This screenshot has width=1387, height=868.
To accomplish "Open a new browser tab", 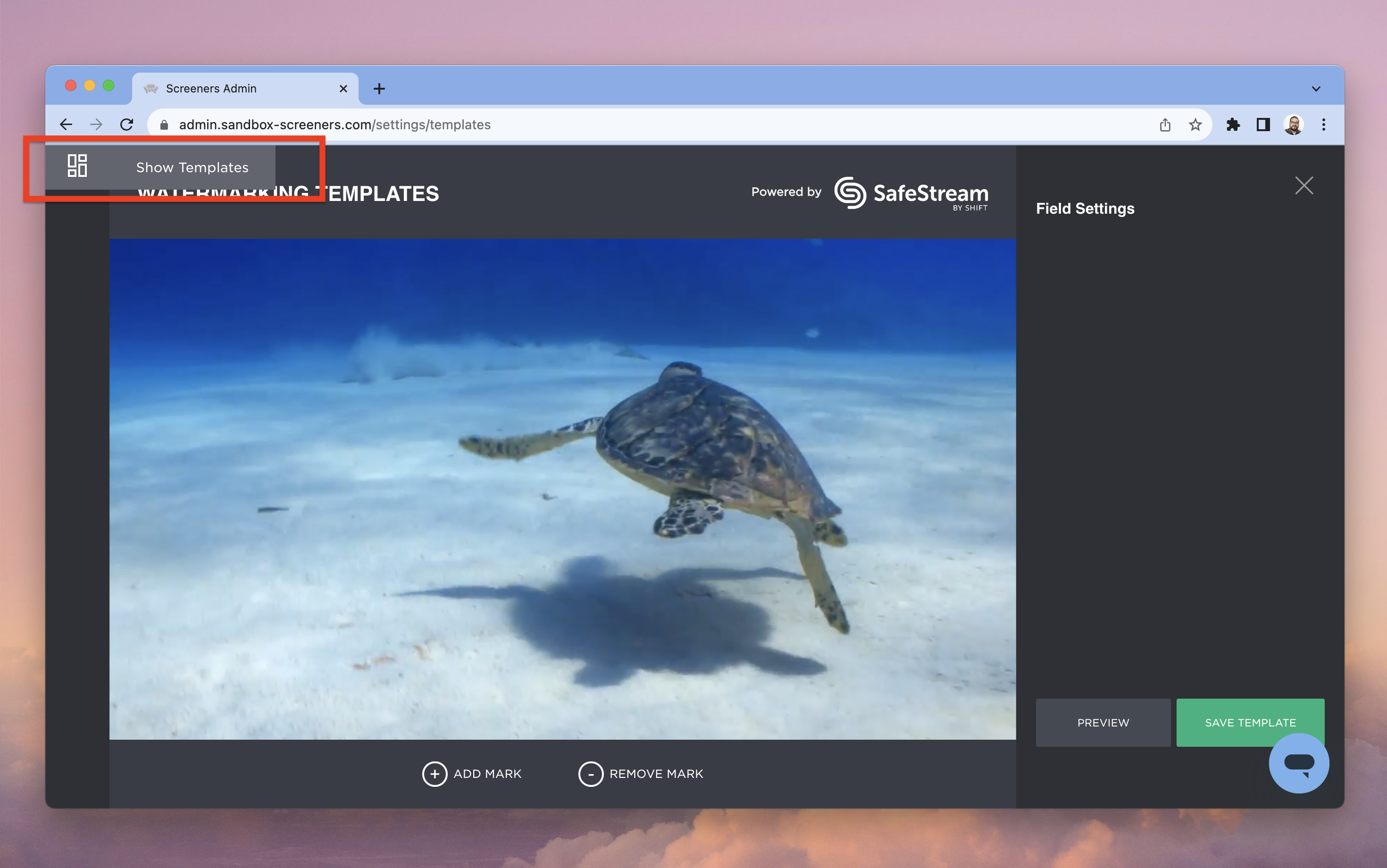I will [x=379, y=88].
